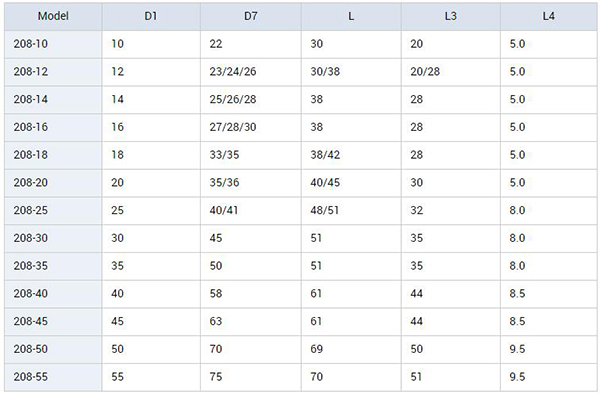
Task: Select the 208-50 model cell
Action: pyautogui.click(x=53, y=349)
